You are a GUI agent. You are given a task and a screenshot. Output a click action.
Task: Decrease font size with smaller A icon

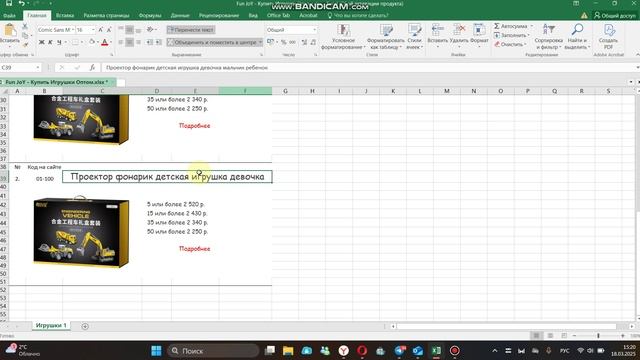pos(109,30)
